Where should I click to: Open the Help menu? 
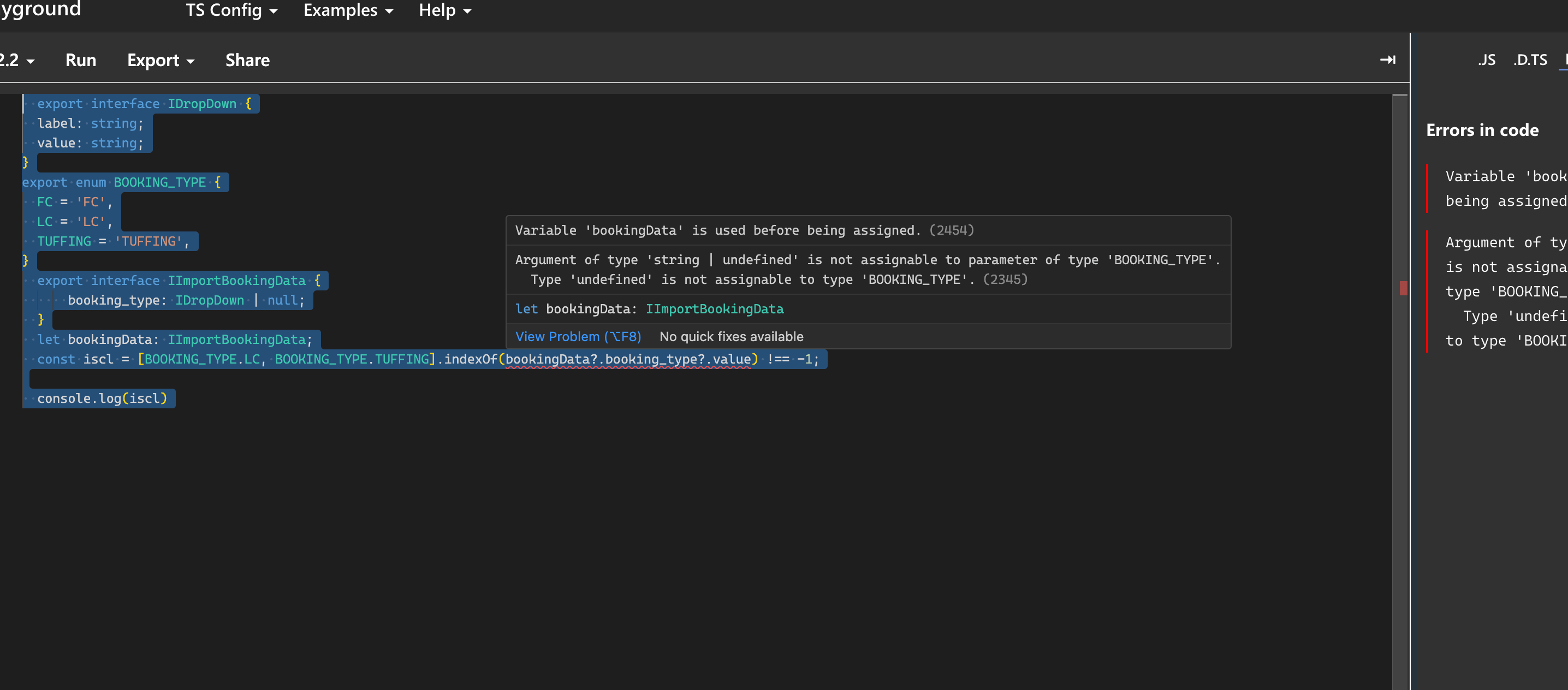coord(445,10)
